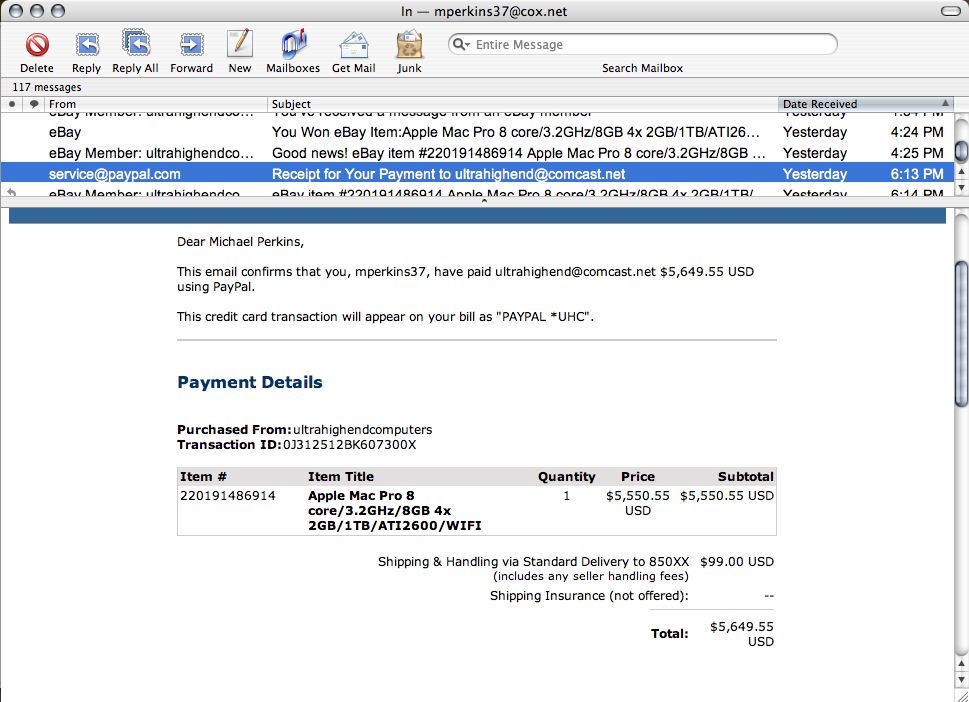Sort by unread status dot column

coord(12,104)
